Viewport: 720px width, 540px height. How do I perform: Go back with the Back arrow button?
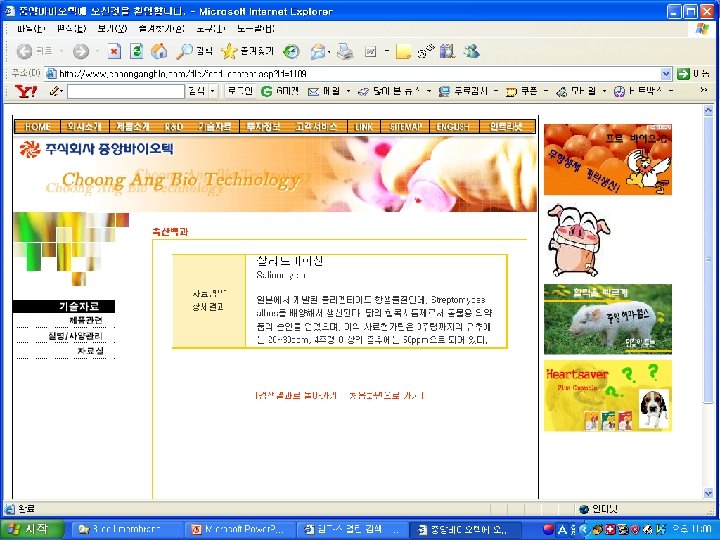point(24,51)
